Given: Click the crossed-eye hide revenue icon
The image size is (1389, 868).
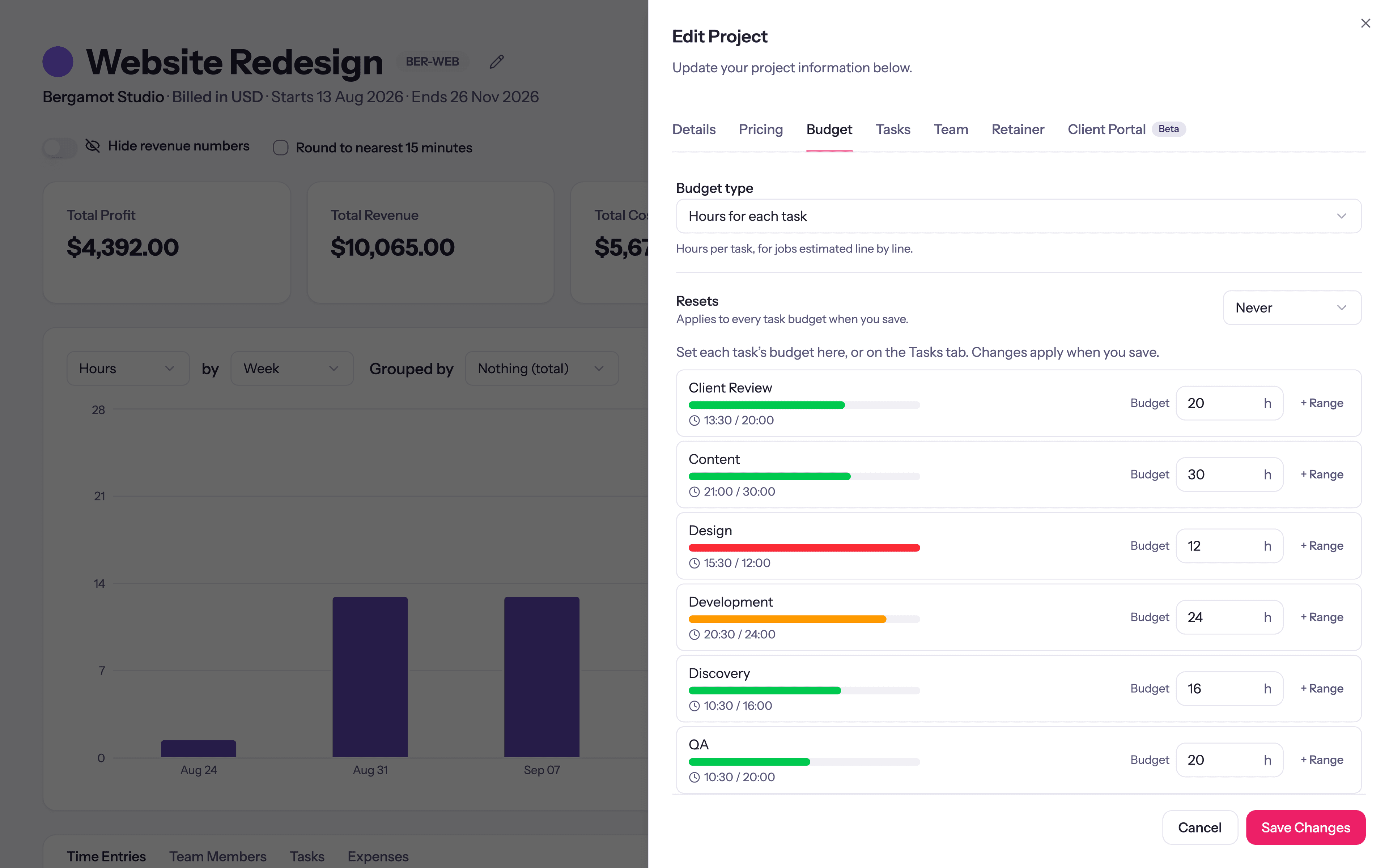Looking at the screenshot, I should tap(92, 146).
